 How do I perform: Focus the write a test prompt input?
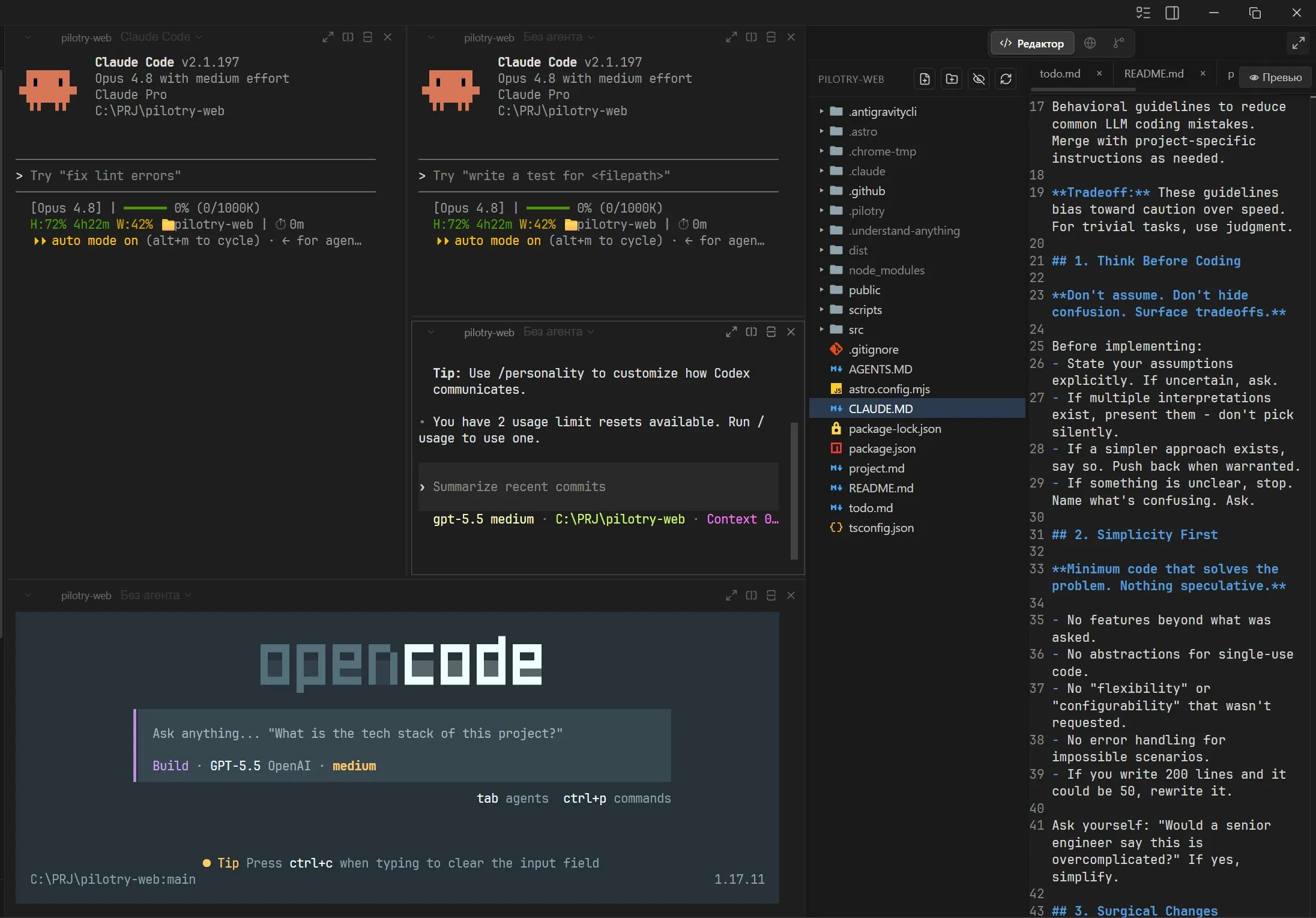pyautogui.click(x=599, y=176)
